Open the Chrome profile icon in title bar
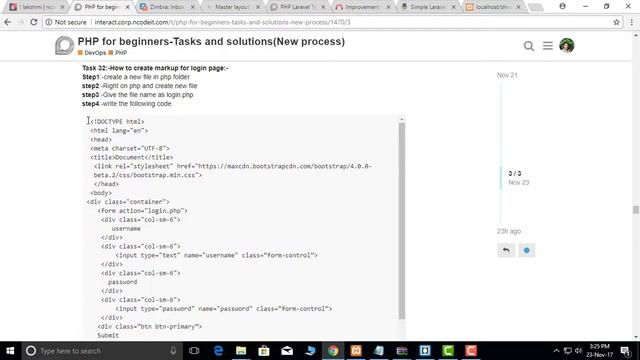 [562, 6]
